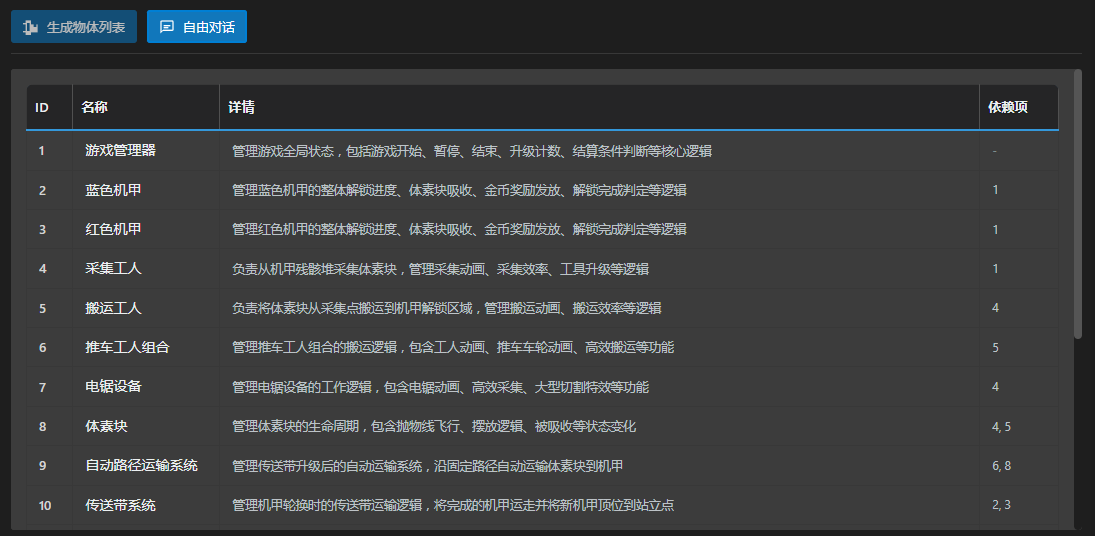Click dependency value 1 of 蓝色机甲

[x=996, y=190]
